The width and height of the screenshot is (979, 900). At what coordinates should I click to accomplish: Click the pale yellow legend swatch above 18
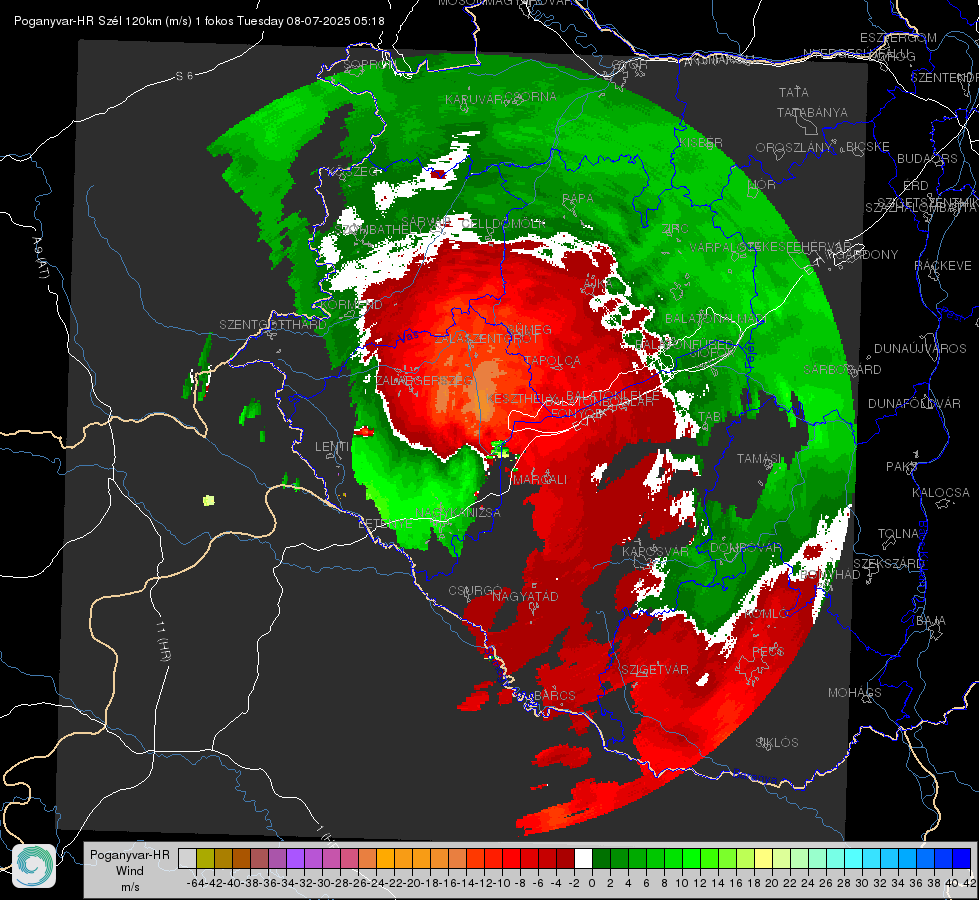tap(764, 858)
